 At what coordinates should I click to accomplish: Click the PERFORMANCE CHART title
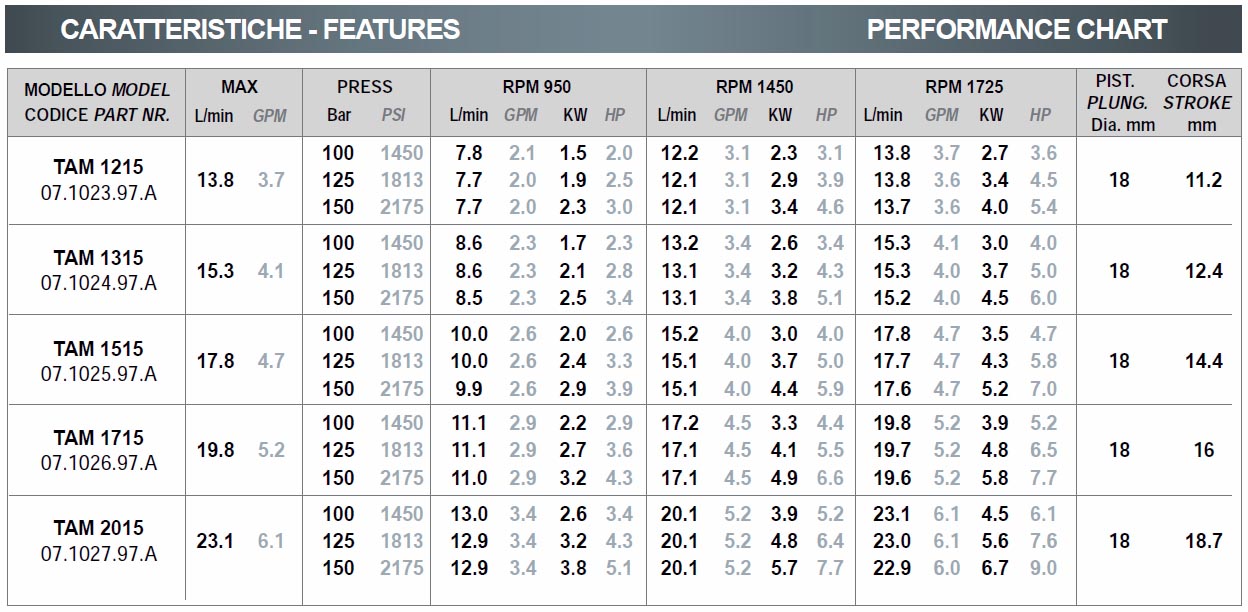[x=1016, y=29]
